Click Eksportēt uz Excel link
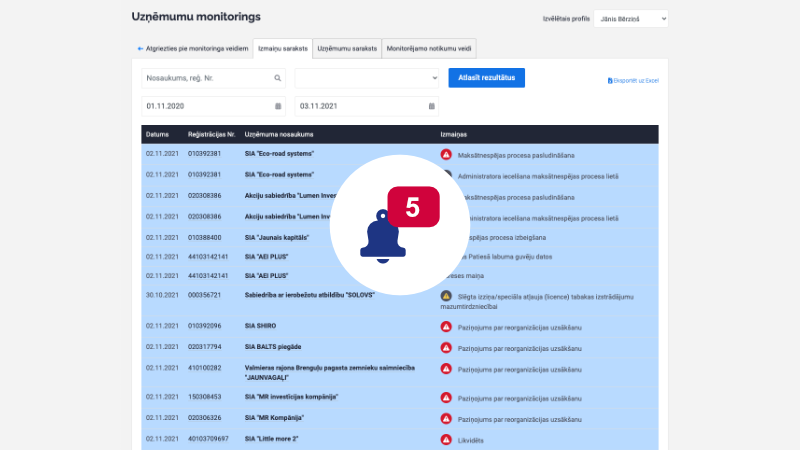800x450 pixels. click(638, 80)
